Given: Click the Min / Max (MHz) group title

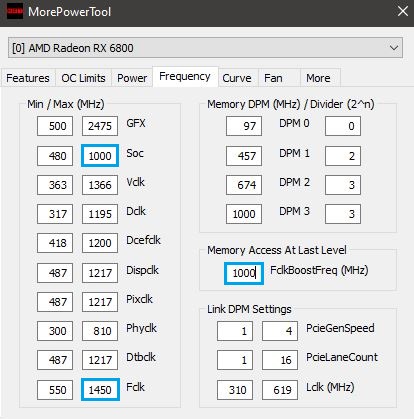Looking at the screenshot, I should pyautogui.click(x=66, y=104).
